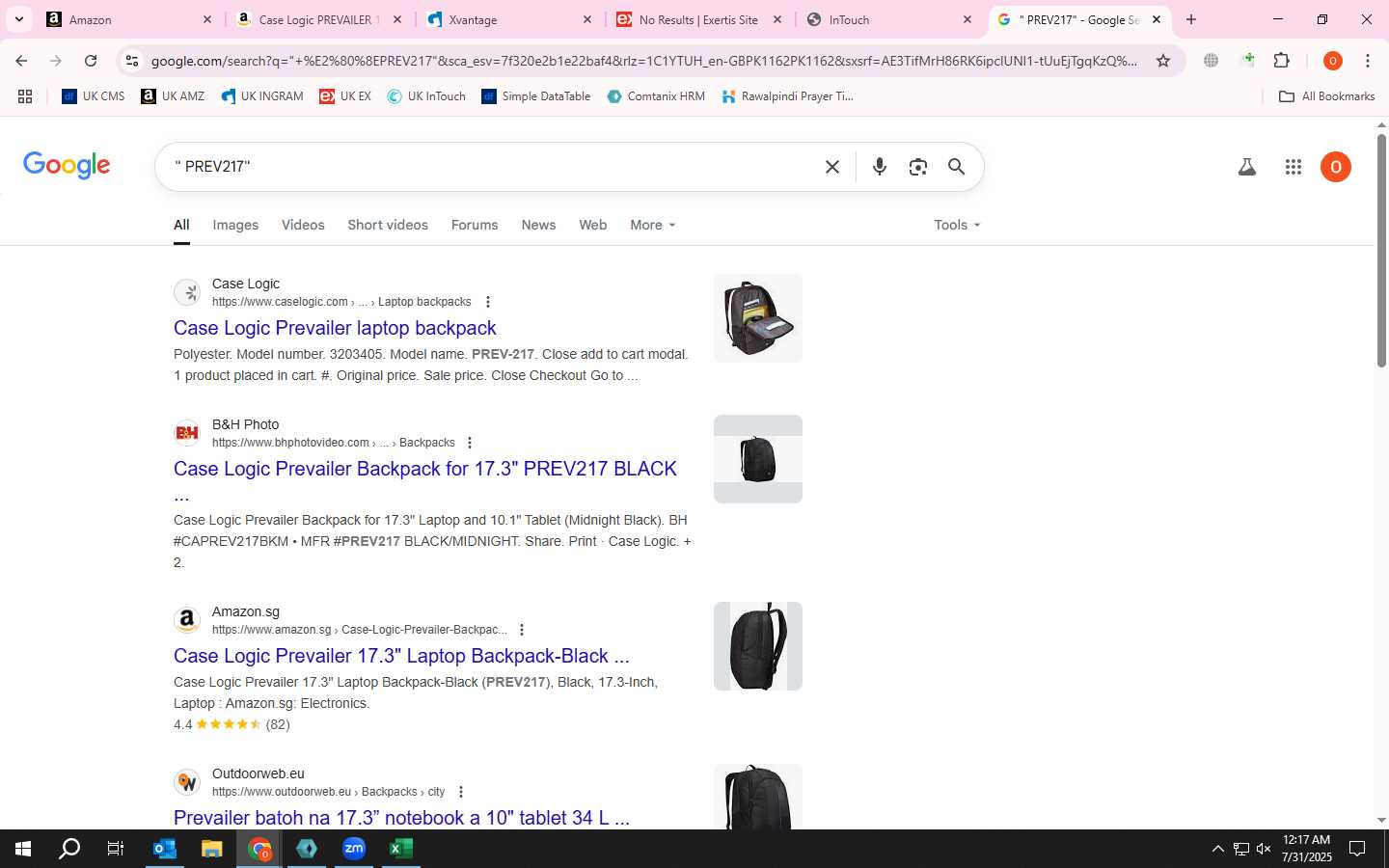The image size is (1389, 868).
Task: Open tab search dropdown arrow
Action: tap(19, 19)
